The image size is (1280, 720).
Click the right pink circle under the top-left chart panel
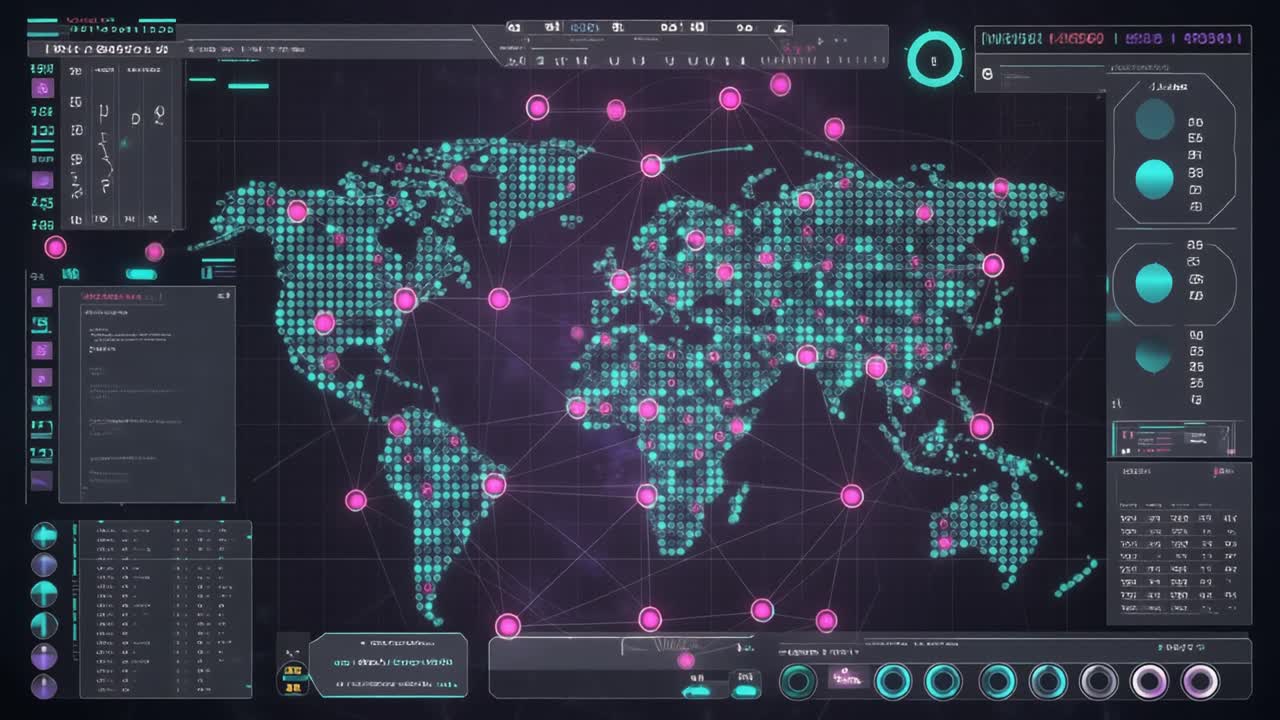(x=154, y=251)
